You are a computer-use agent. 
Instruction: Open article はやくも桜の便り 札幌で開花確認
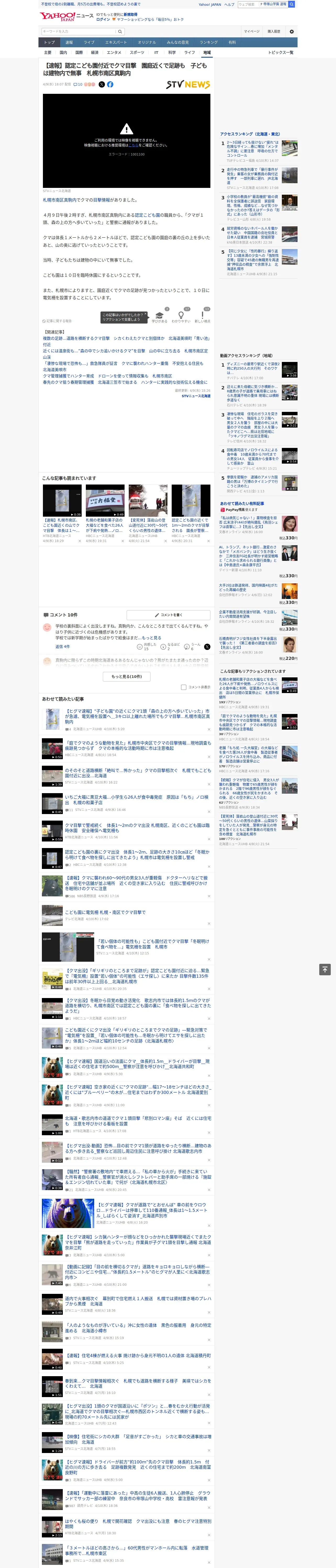(x=138, y=1524)
